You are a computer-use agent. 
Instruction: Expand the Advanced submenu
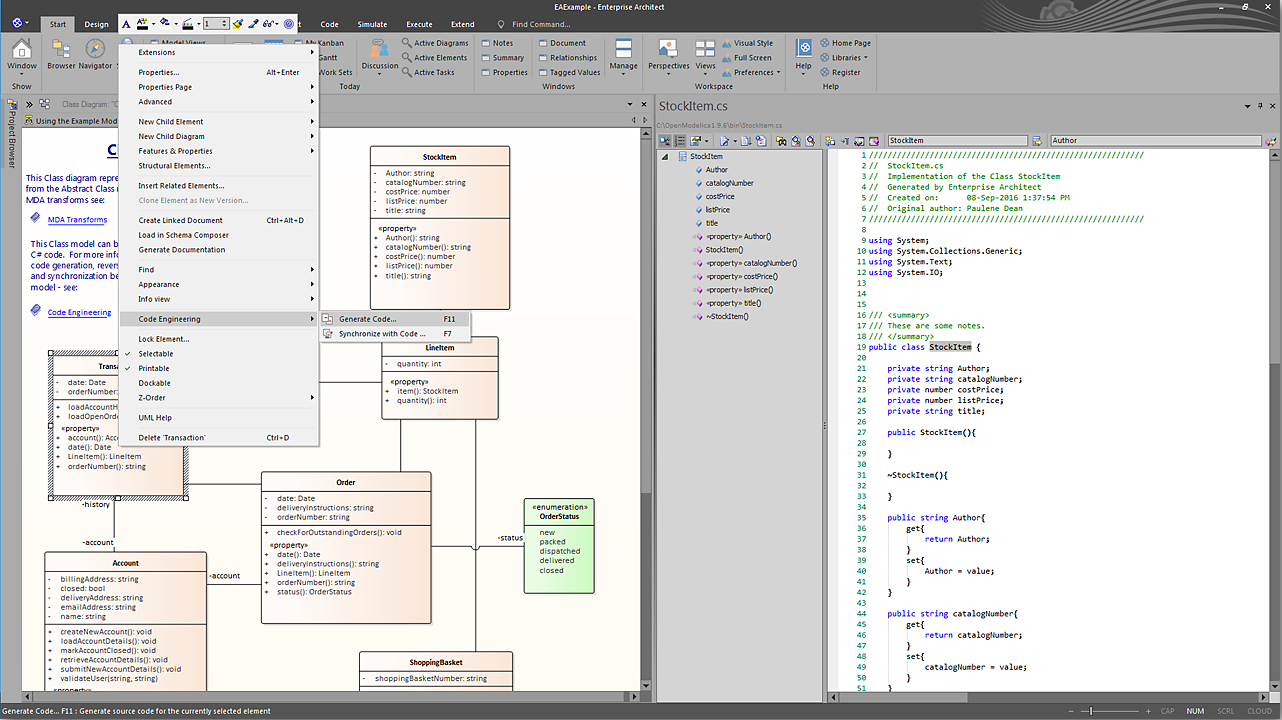(219, 102)
